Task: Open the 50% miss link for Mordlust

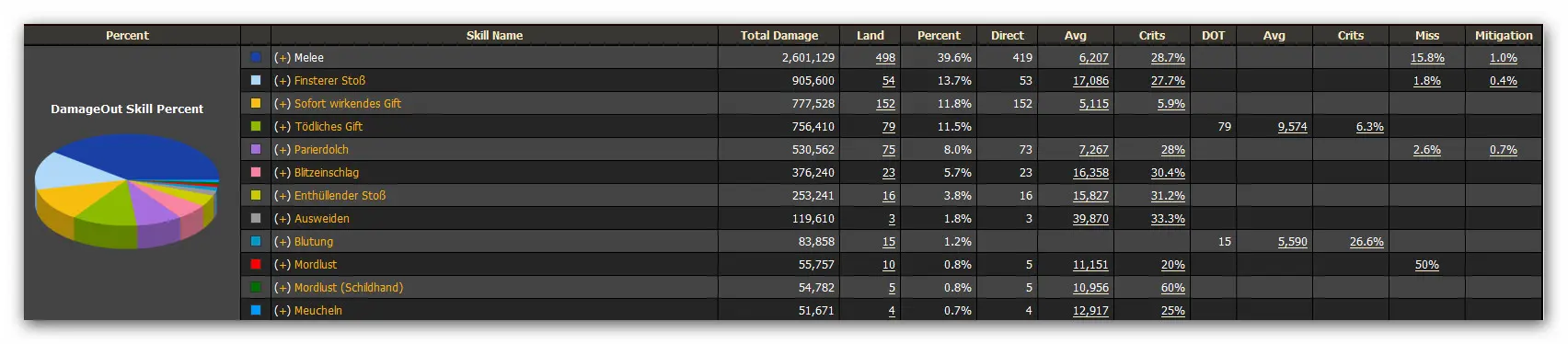Action: click(x=1427, y=264)
